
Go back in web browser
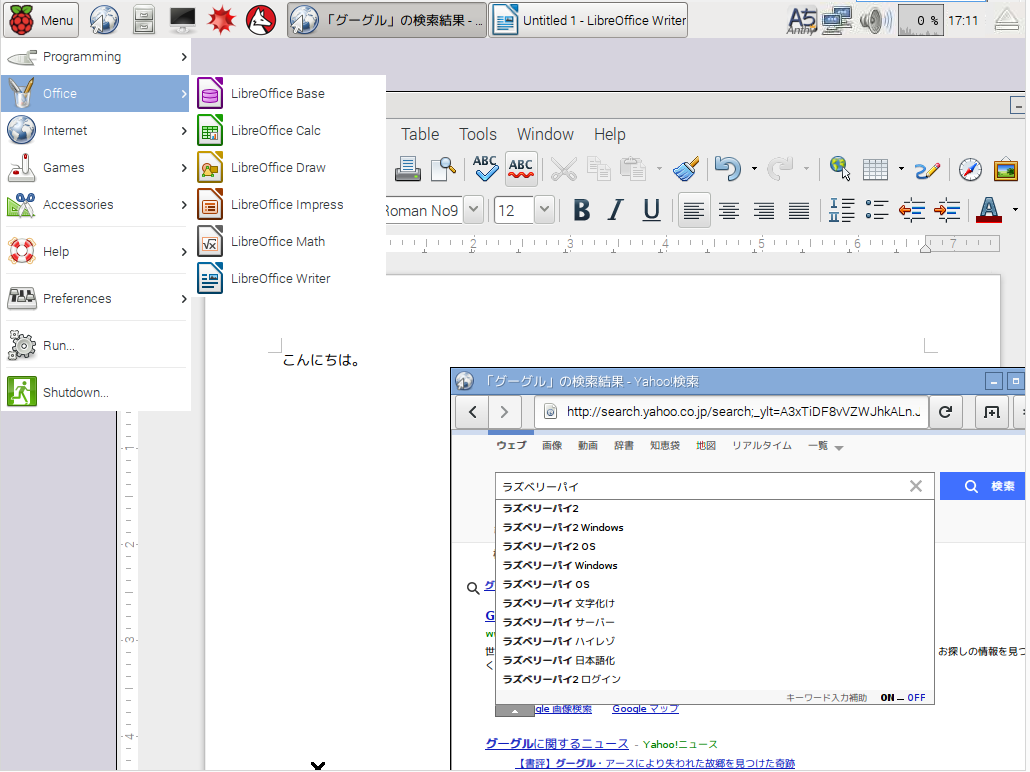coord(473,412)
